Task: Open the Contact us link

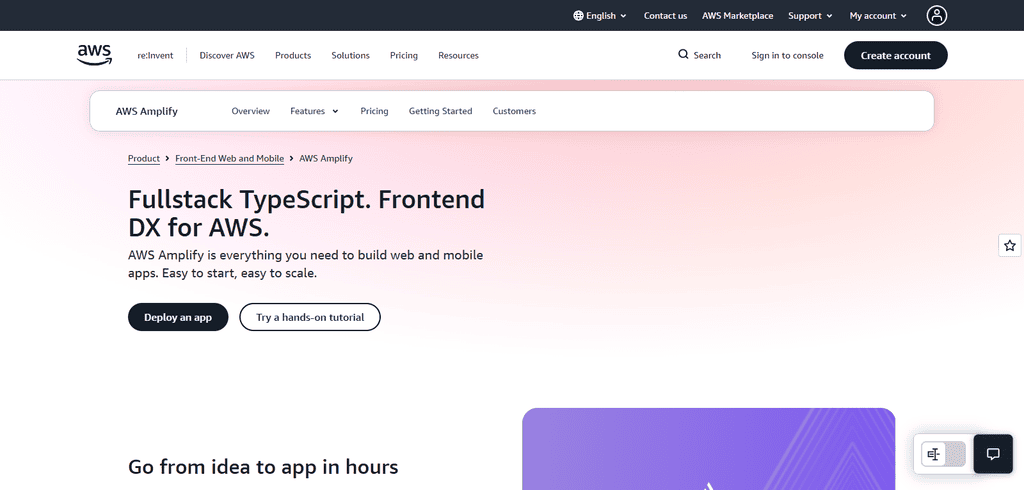Action: (665, 16)
